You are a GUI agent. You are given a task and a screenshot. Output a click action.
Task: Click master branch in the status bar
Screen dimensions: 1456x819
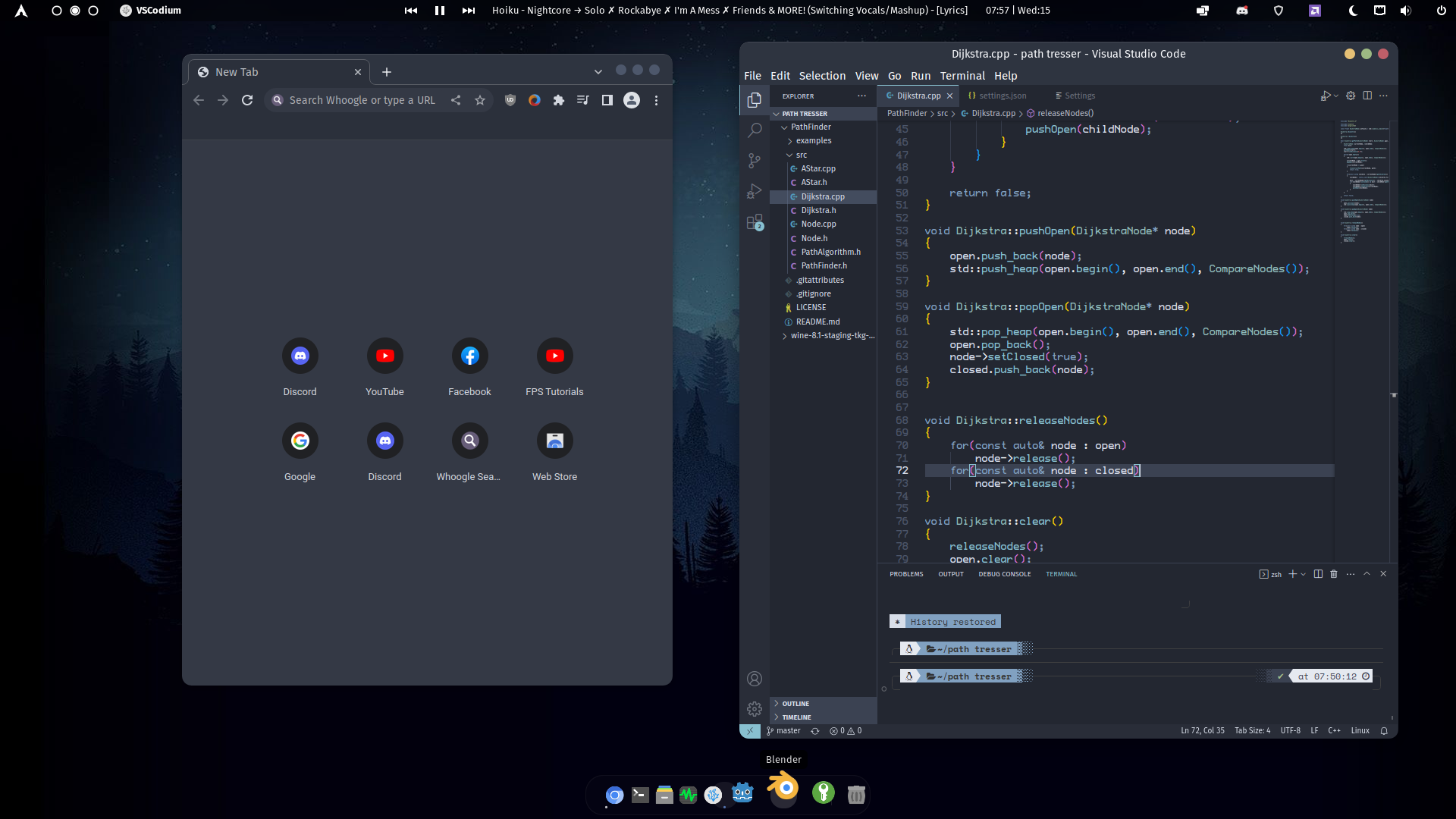tap(783, 730)
